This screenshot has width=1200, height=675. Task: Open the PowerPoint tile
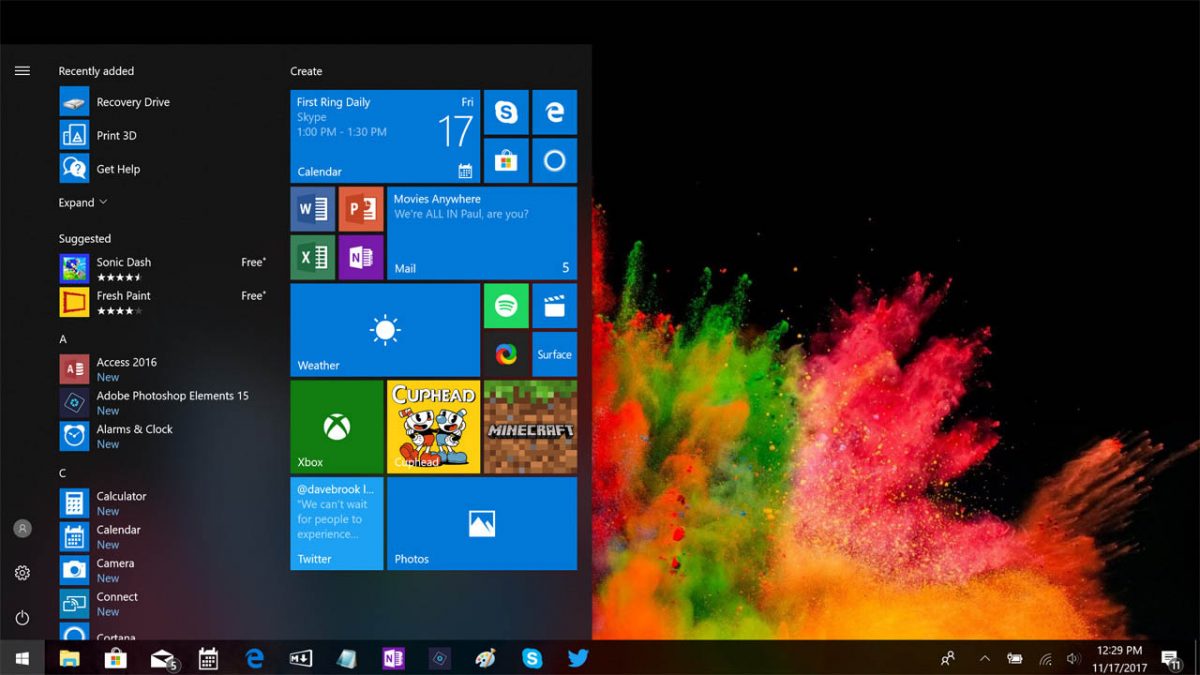(x=361, y=208)
